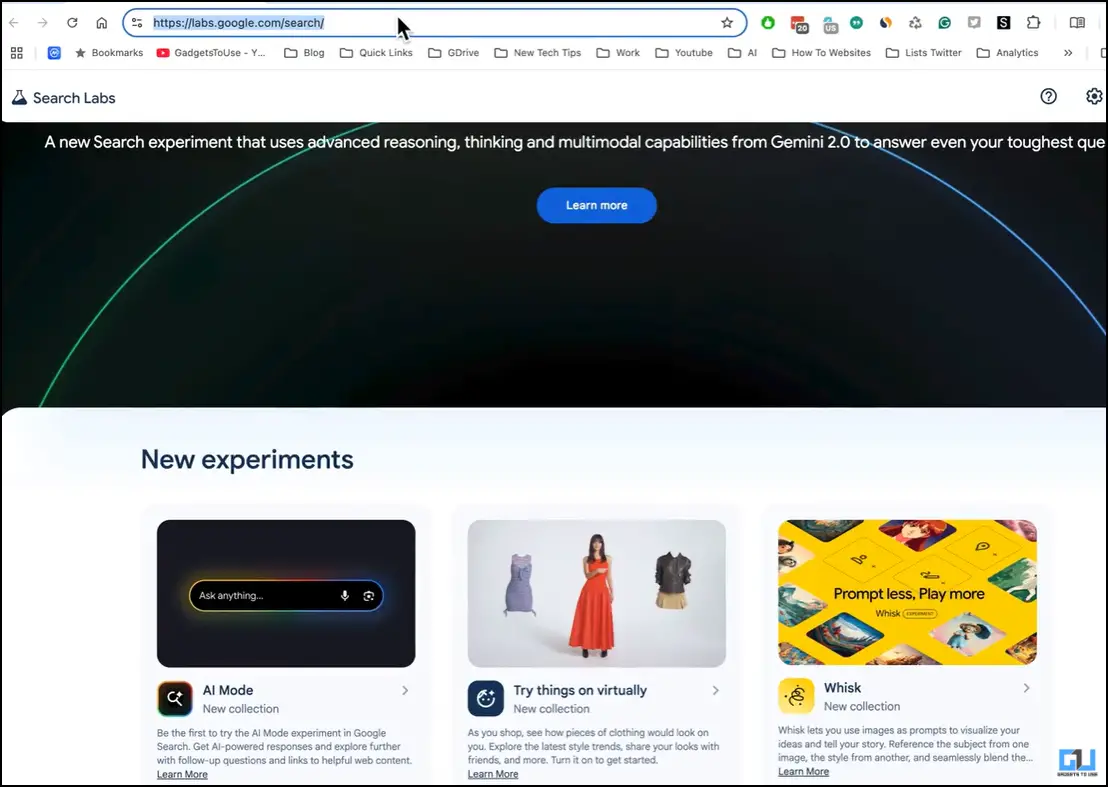Open the Work bookmarks folder
The height and width of the screenshot is (787, 1108).
pyautogui.click(x=618, y=53)
